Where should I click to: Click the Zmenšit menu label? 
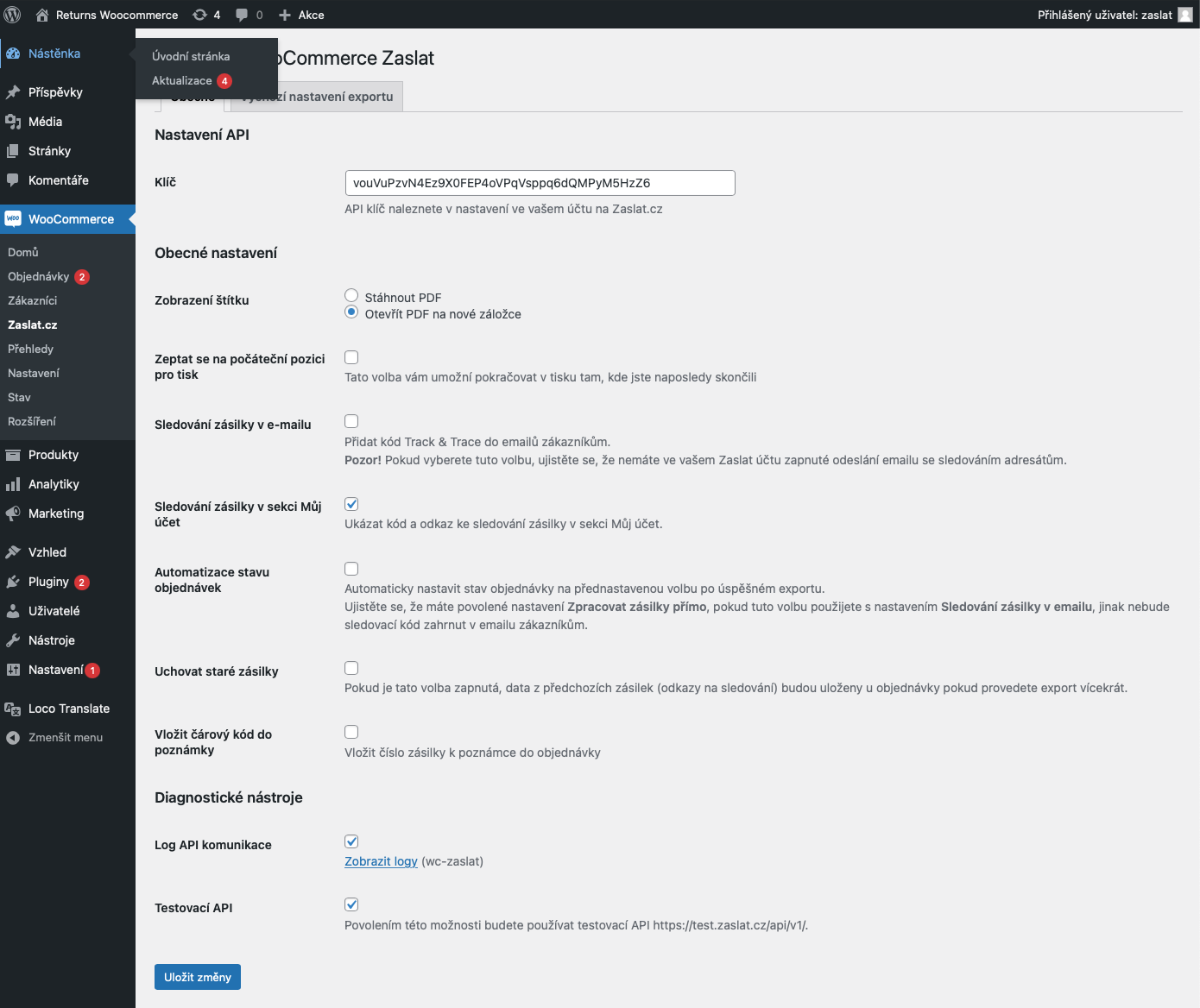pyautogui.click(x=66, y=738)
